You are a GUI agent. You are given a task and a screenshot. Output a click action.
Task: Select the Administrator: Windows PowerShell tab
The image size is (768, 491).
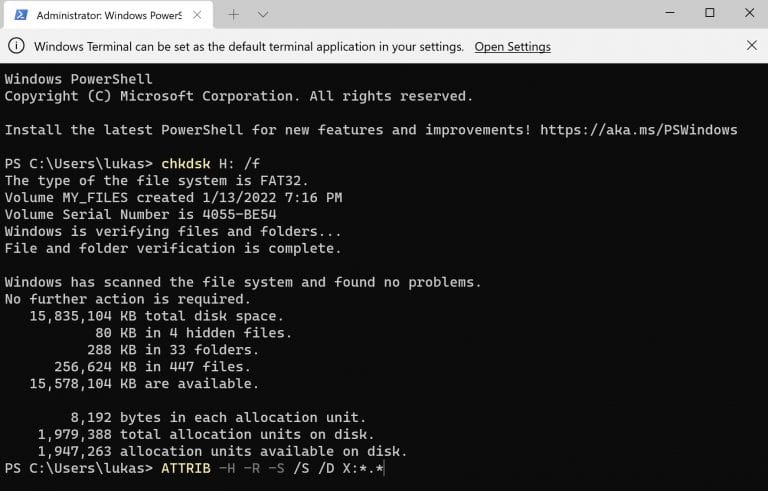pos(108,15)
